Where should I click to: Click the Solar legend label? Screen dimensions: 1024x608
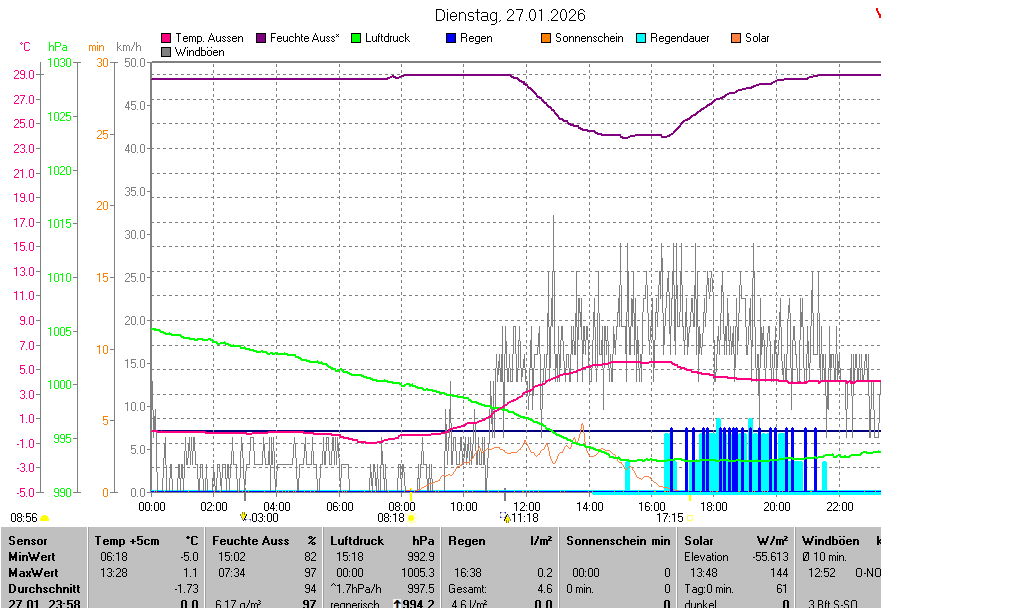[757, 38]
